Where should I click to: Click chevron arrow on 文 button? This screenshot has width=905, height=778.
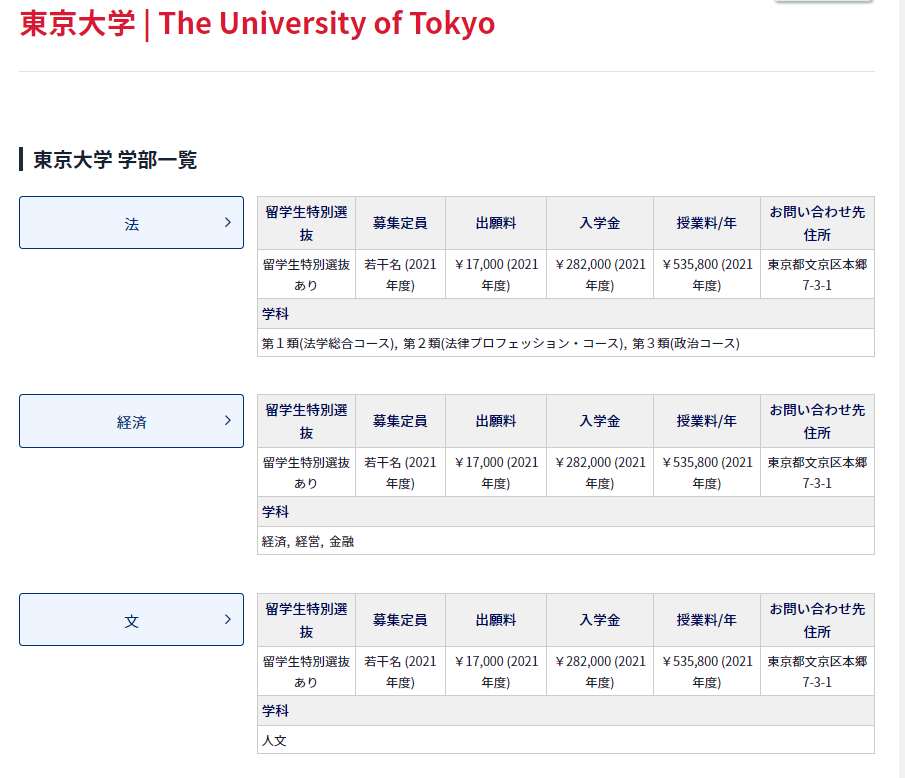point(227,619)
